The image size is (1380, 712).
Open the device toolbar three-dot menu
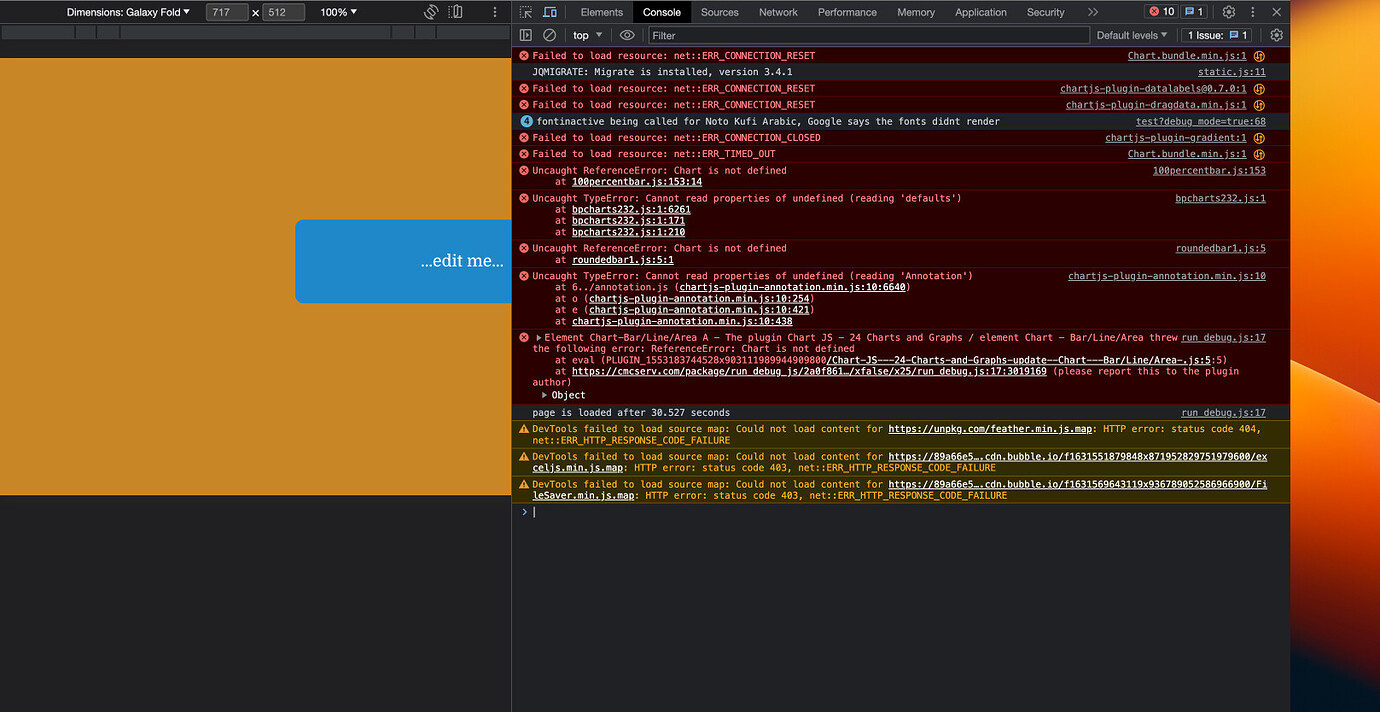point(494,12)
